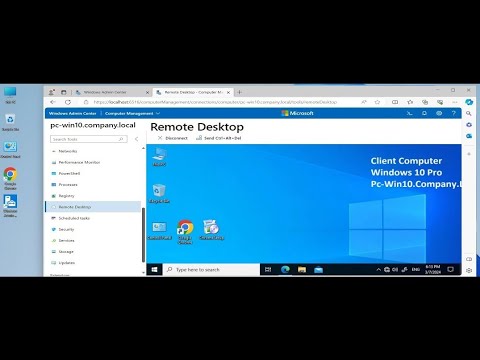Open help question mark in header
This screenshot has width=480, height=360.
click(454, 113)
